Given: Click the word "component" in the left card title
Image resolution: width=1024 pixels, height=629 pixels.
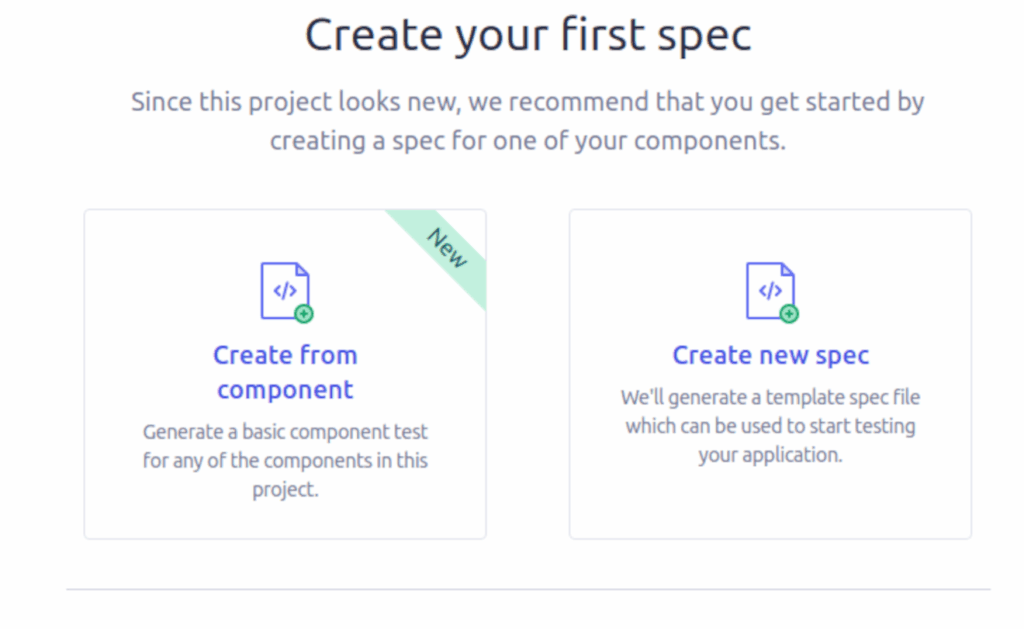Looking at the screenshot, I should coord(285,389).
